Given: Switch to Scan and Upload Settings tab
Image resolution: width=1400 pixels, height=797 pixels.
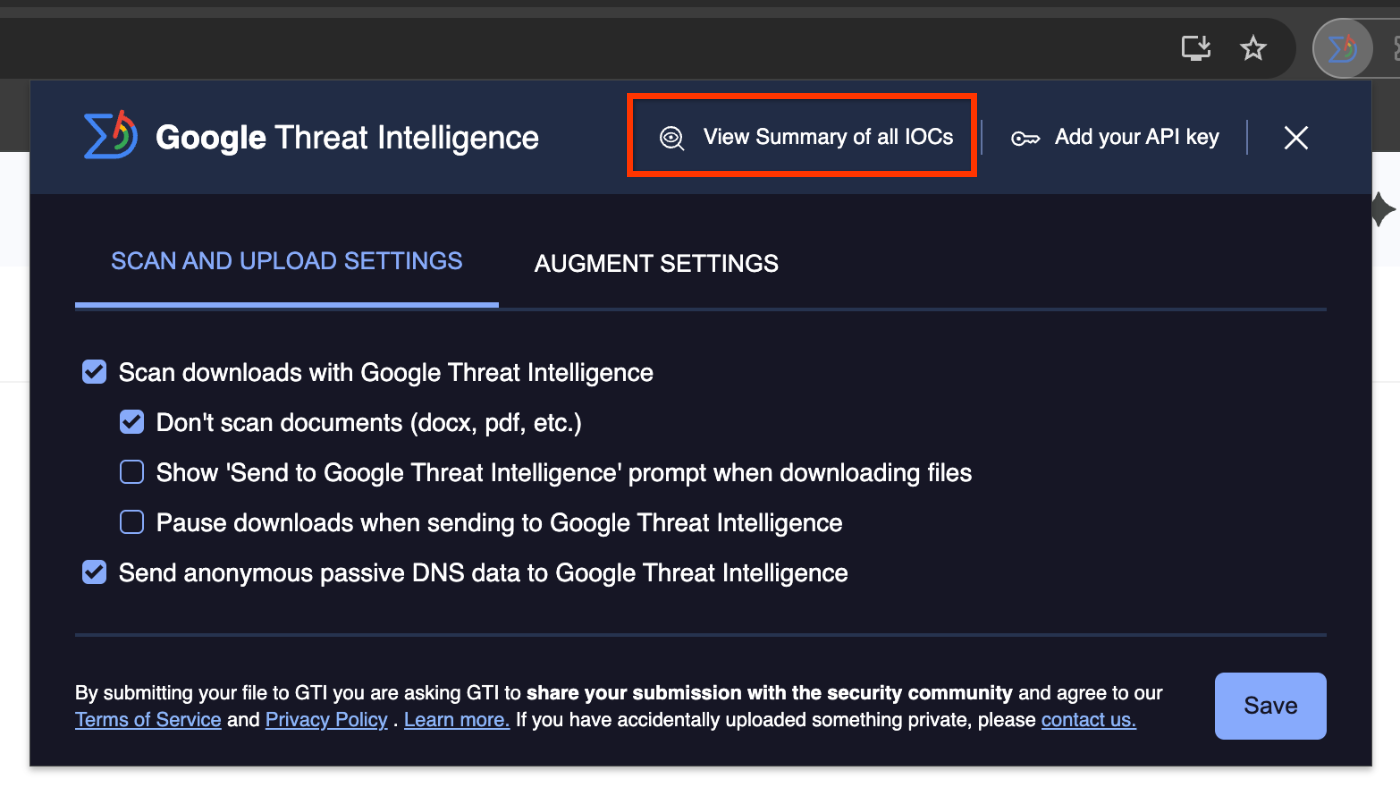Looking at the screenshot, I should click(x=287, y=262).
